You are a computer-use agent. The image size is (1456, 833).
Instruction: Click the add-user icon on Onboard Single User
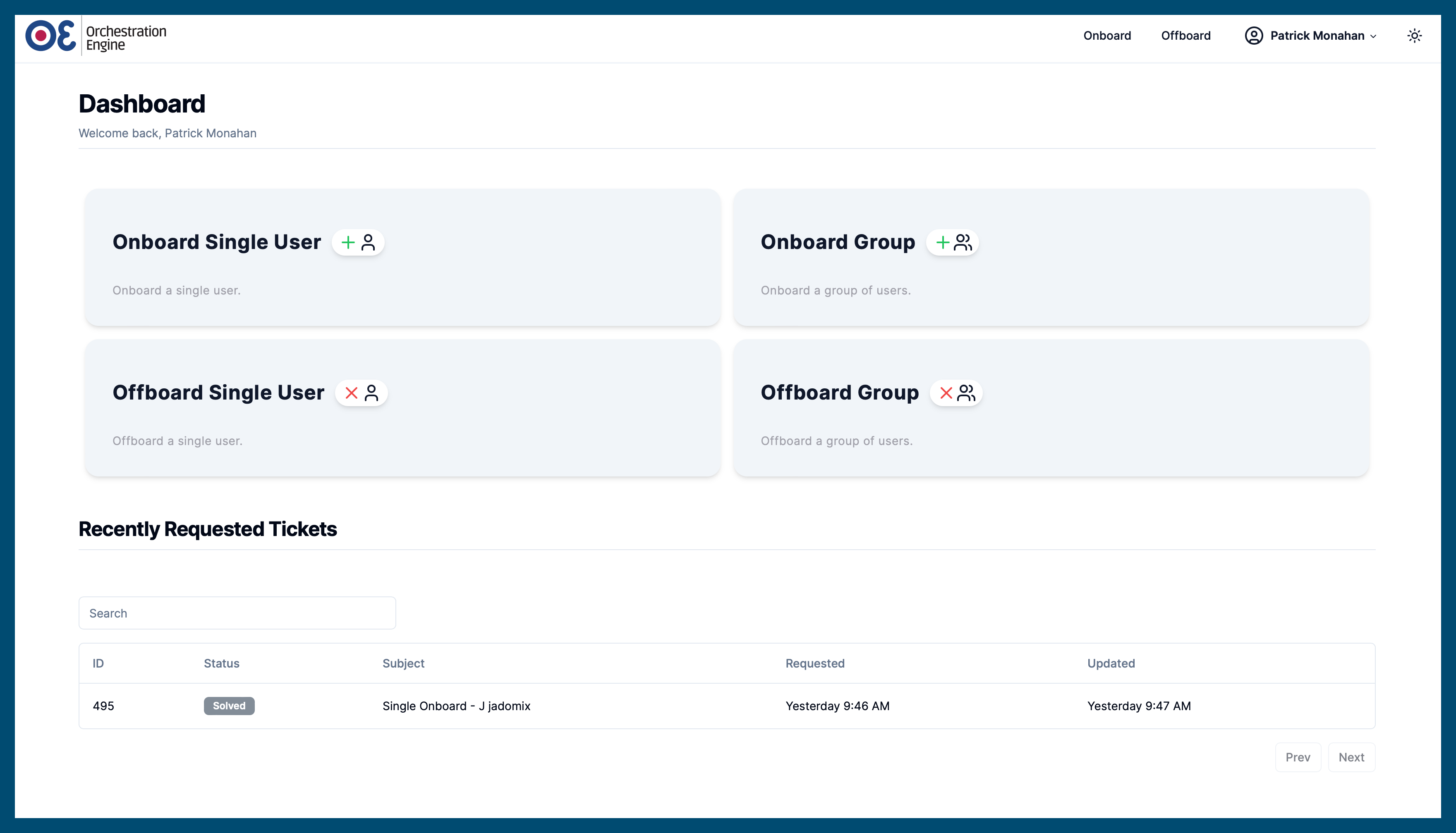click(358, 242)
